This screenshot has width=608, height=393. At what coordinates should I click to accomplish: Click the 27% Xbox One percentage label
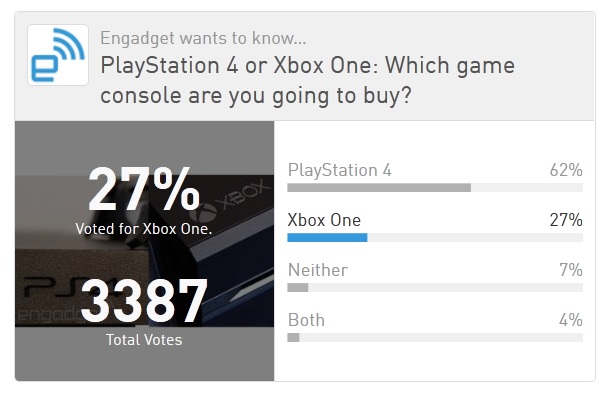[566, 220]
